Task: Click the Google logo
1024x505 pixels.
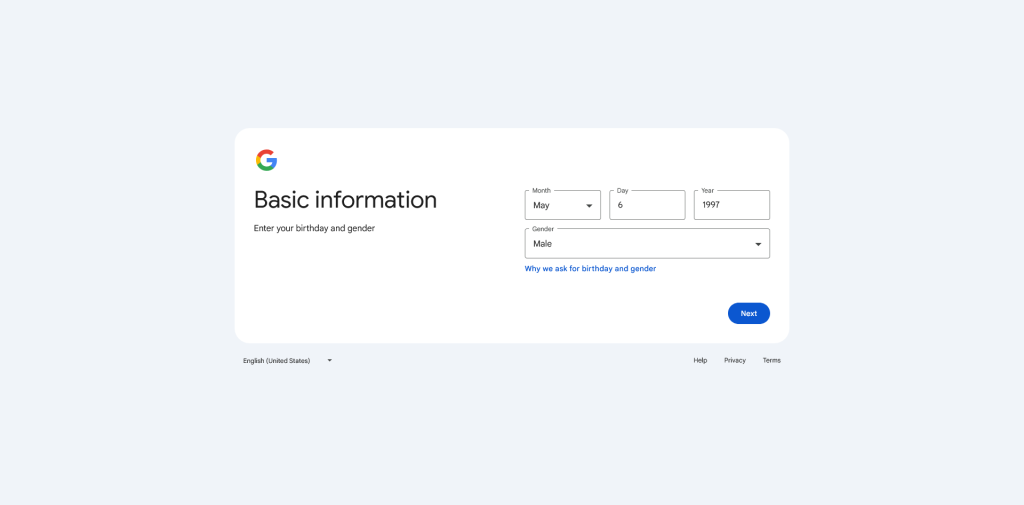Action: (x=266, y=160)
